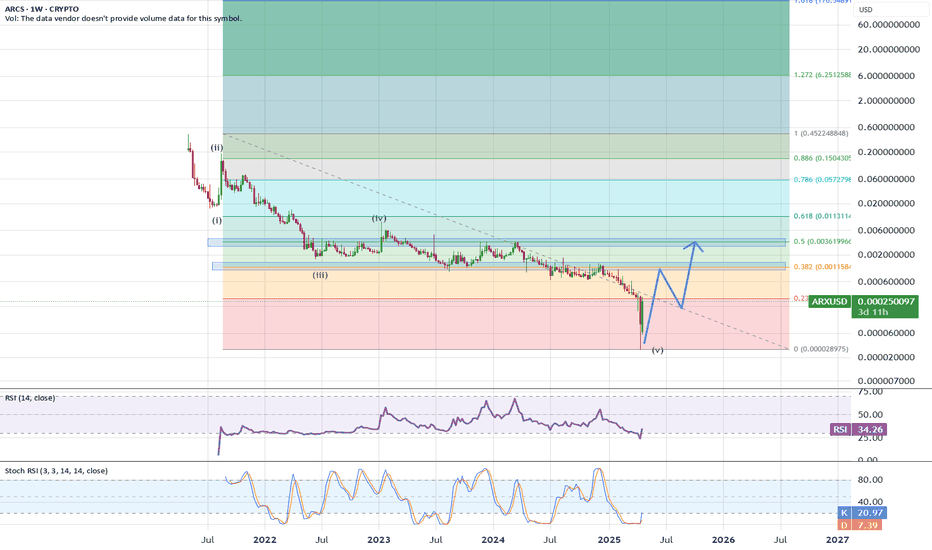Select the (iii) wave label
The height and width of the screenshot is (550, 932).
coord(320,275)
